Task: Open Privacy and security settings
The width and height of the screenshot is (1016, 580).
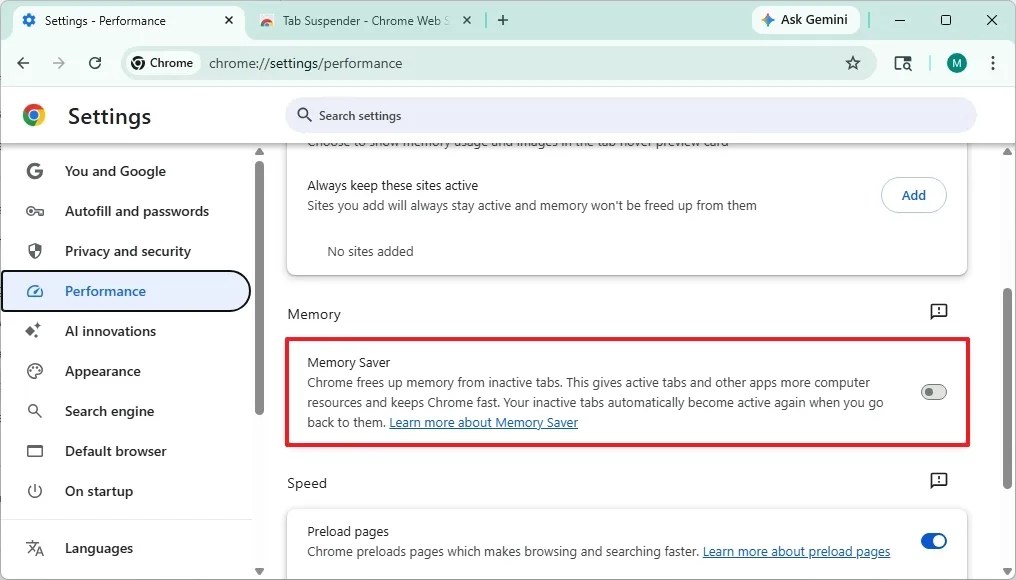Action: (x=126, y=251)
